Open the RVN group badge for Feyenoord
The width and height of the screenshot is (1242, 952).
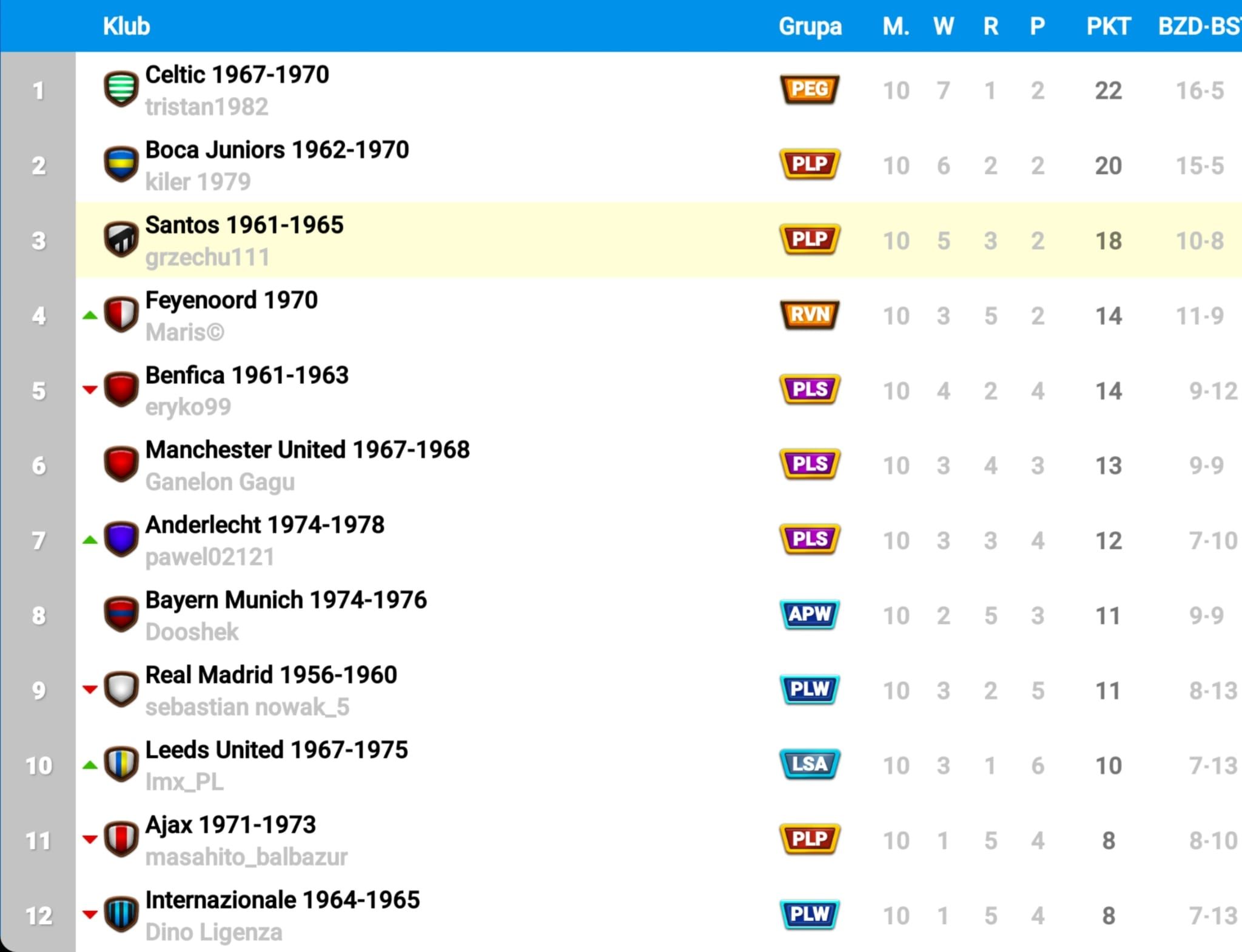click(x=810, y=315)
